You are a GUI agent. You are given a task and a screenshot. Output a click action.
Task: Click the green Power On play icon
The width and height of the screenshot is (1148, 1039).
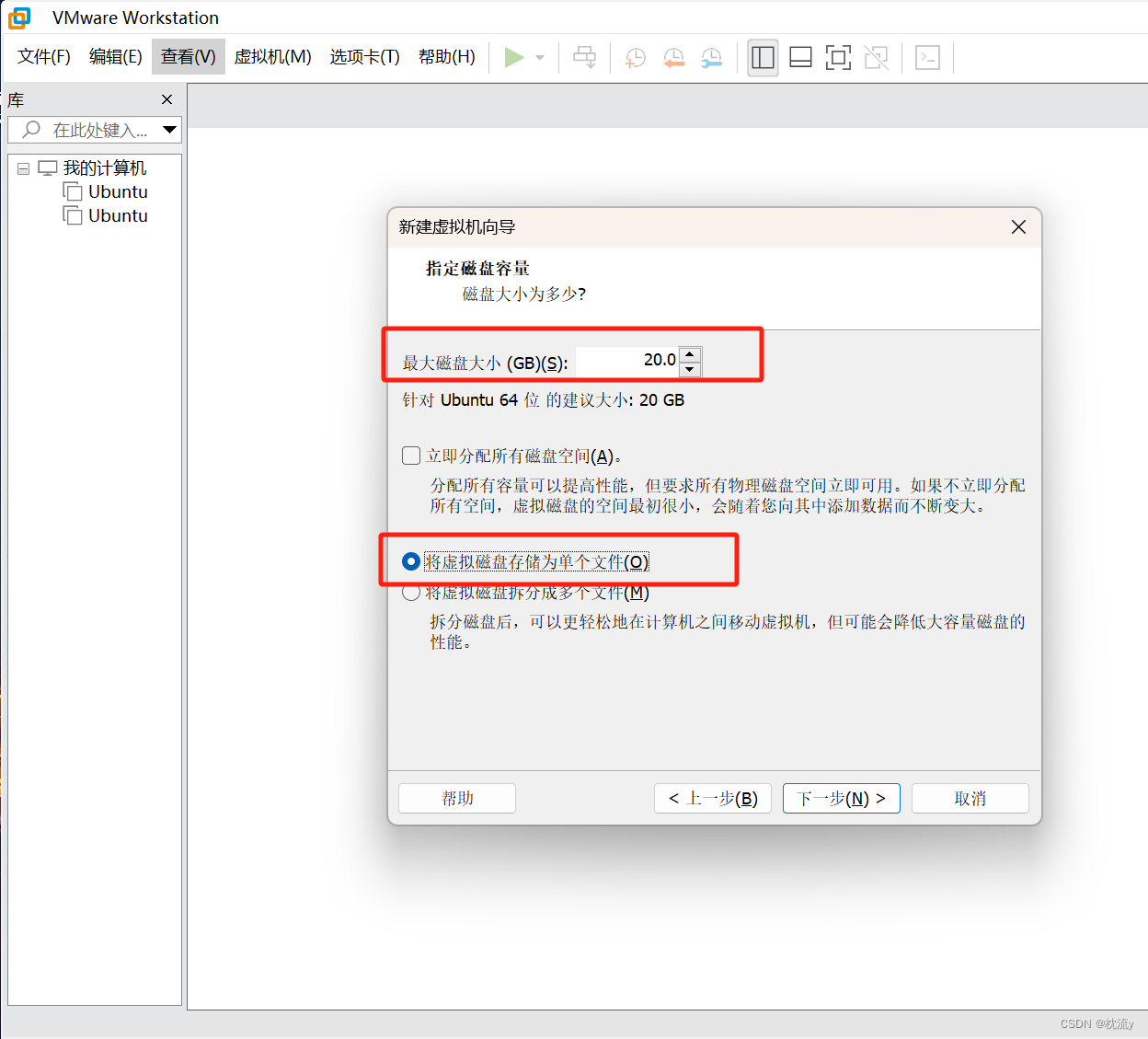point(514,57)
